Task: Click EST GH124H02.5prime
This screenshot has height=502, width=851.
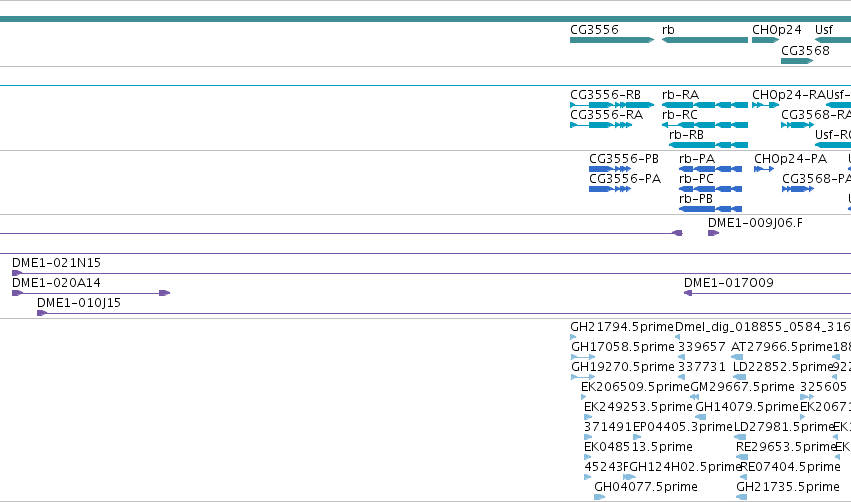Action: 629,476
